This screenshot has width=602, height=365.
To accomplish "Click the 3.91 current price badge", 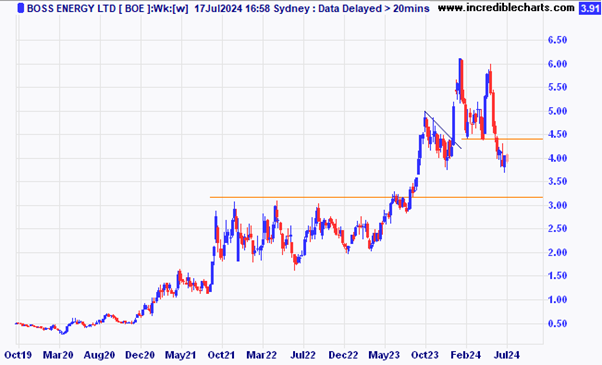I will click(589, 8).
